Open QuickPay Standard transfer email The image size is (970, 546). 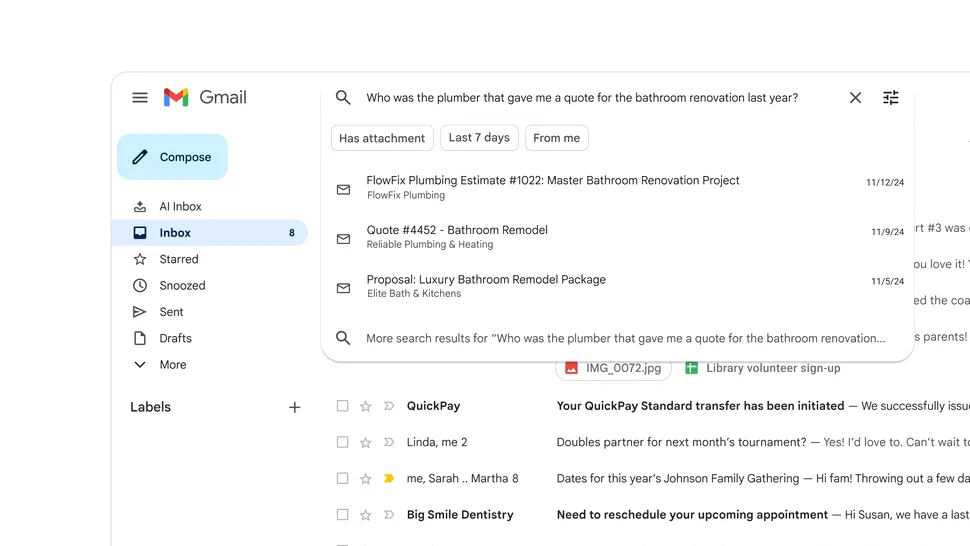click(700, 406)
